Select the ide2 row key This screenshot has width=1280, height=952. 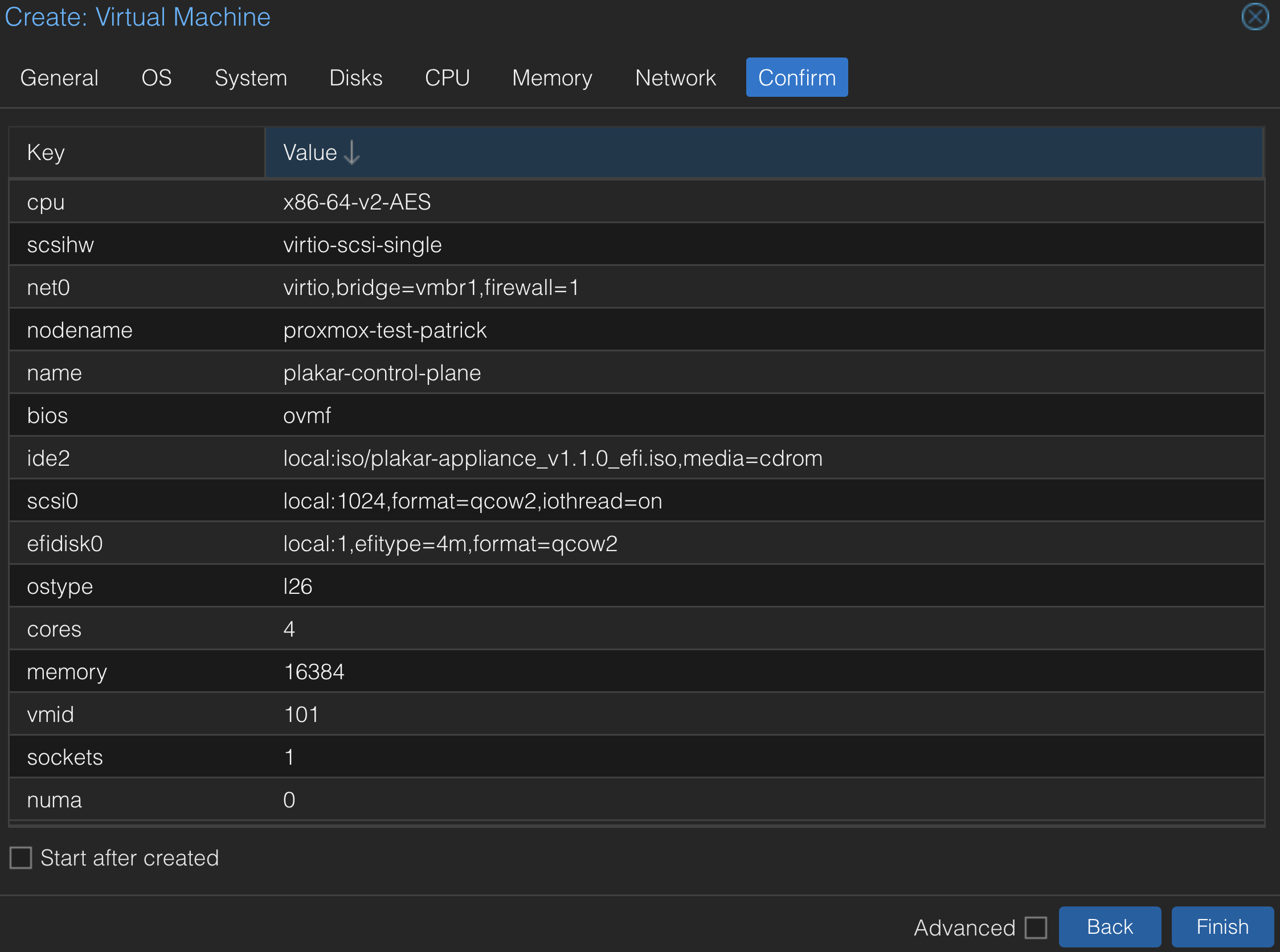(48, 458)
